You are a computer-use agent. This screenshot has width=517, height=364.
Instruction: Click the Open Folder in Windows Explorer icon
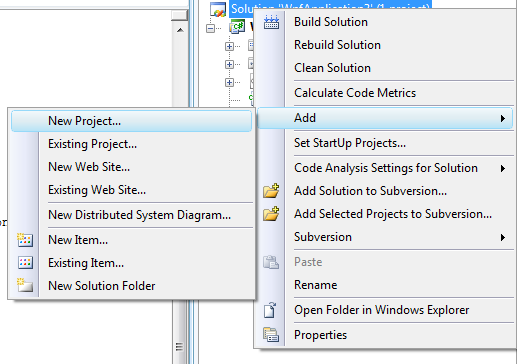click(270, 310)
